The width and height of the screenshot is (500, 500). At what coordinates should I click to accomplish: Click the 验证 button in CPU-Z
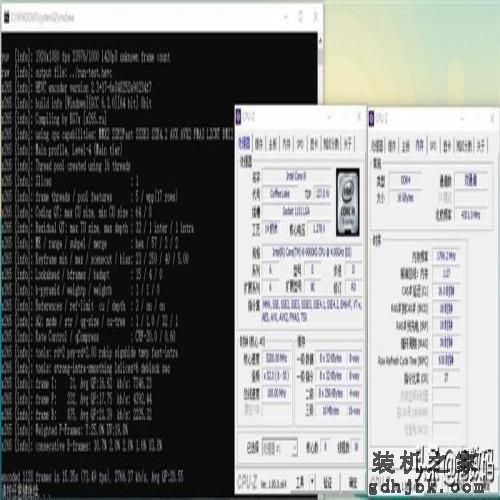tap(328, 482)
